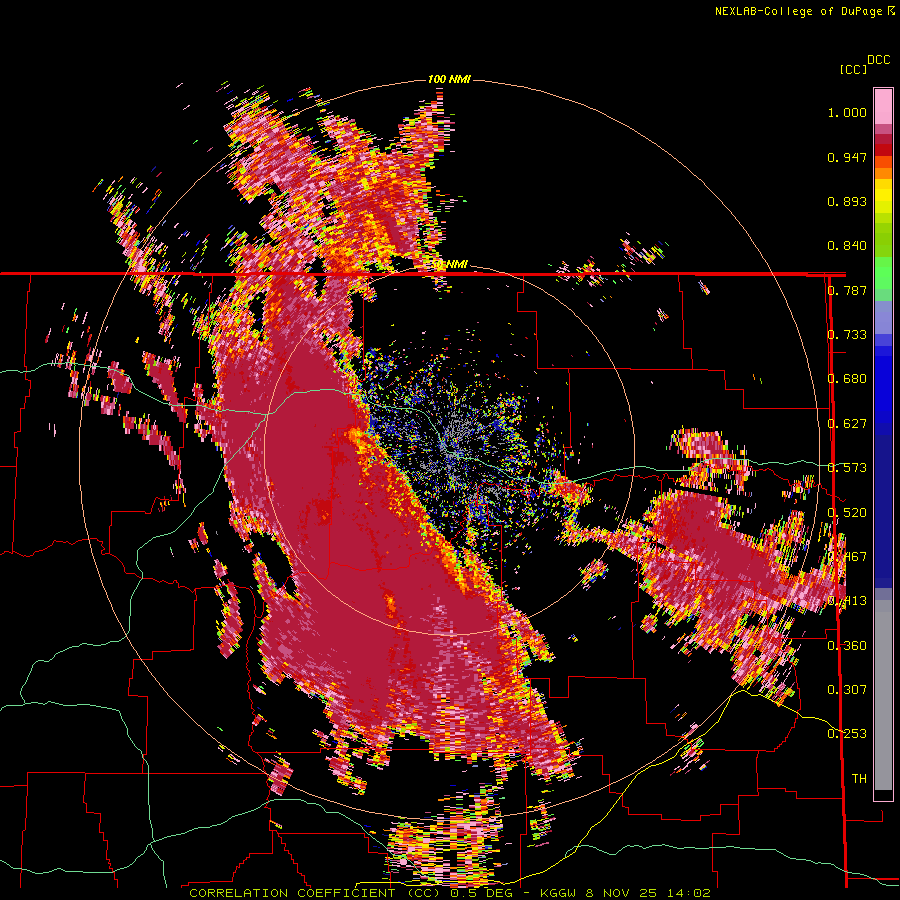Pick the gray segment of the color scale
This screenshot has width=900, height=900.
point(883,695)
